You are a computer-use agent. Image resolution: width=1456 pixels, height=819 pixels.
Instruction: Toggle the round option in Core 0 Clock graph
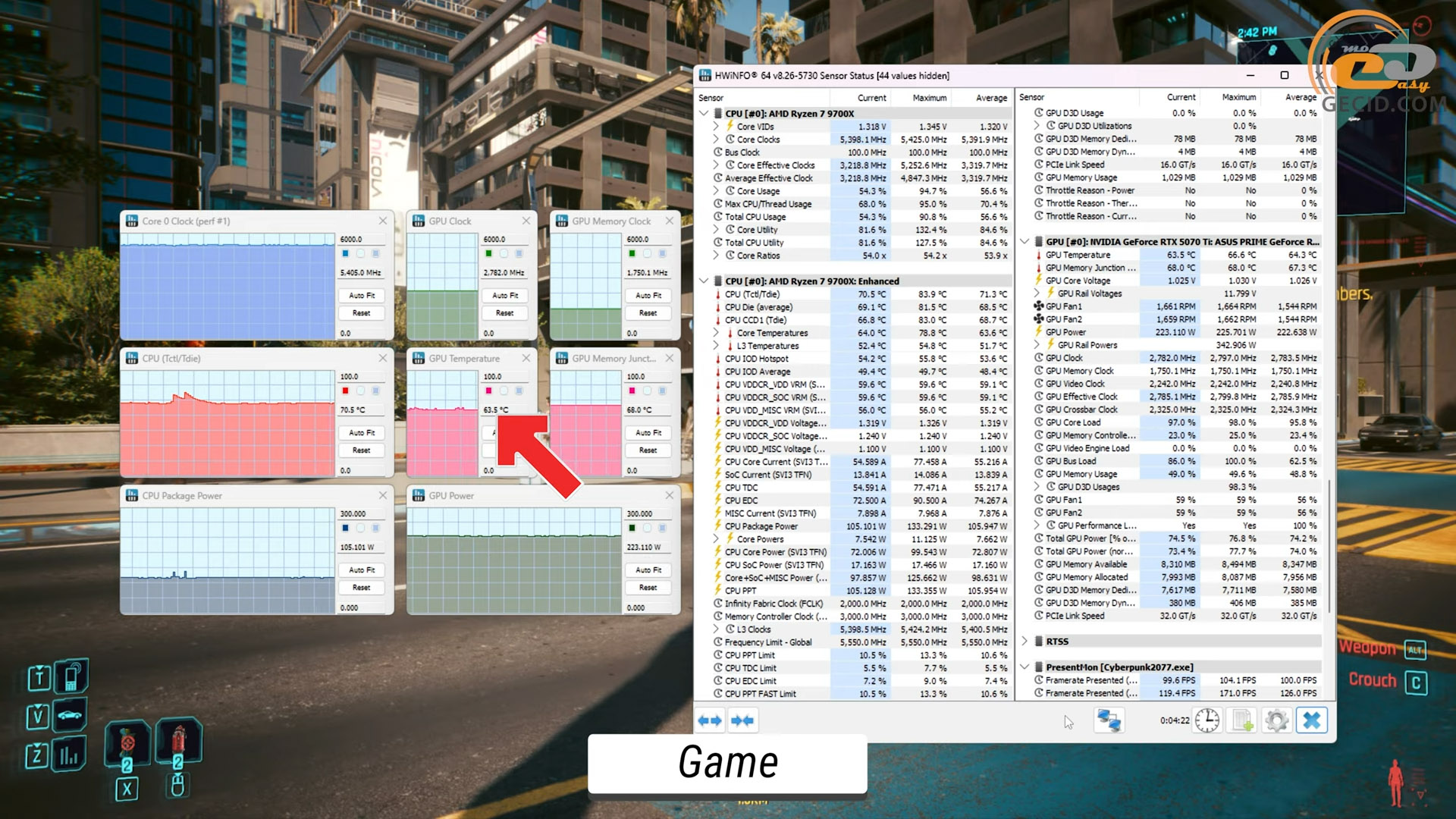click(x=361, y=253)
